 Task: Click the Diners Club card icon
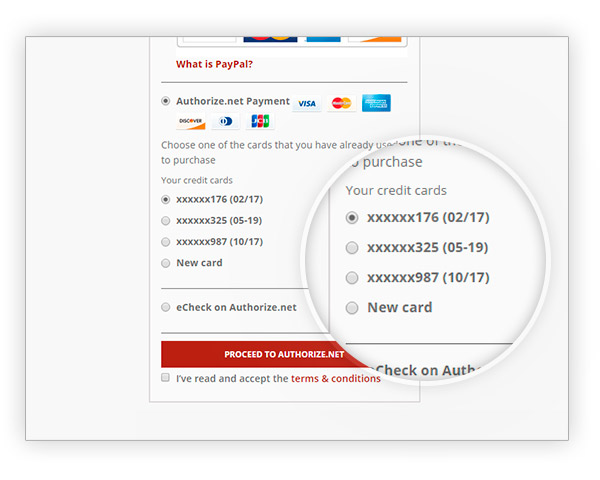click(x=225, y=121)
